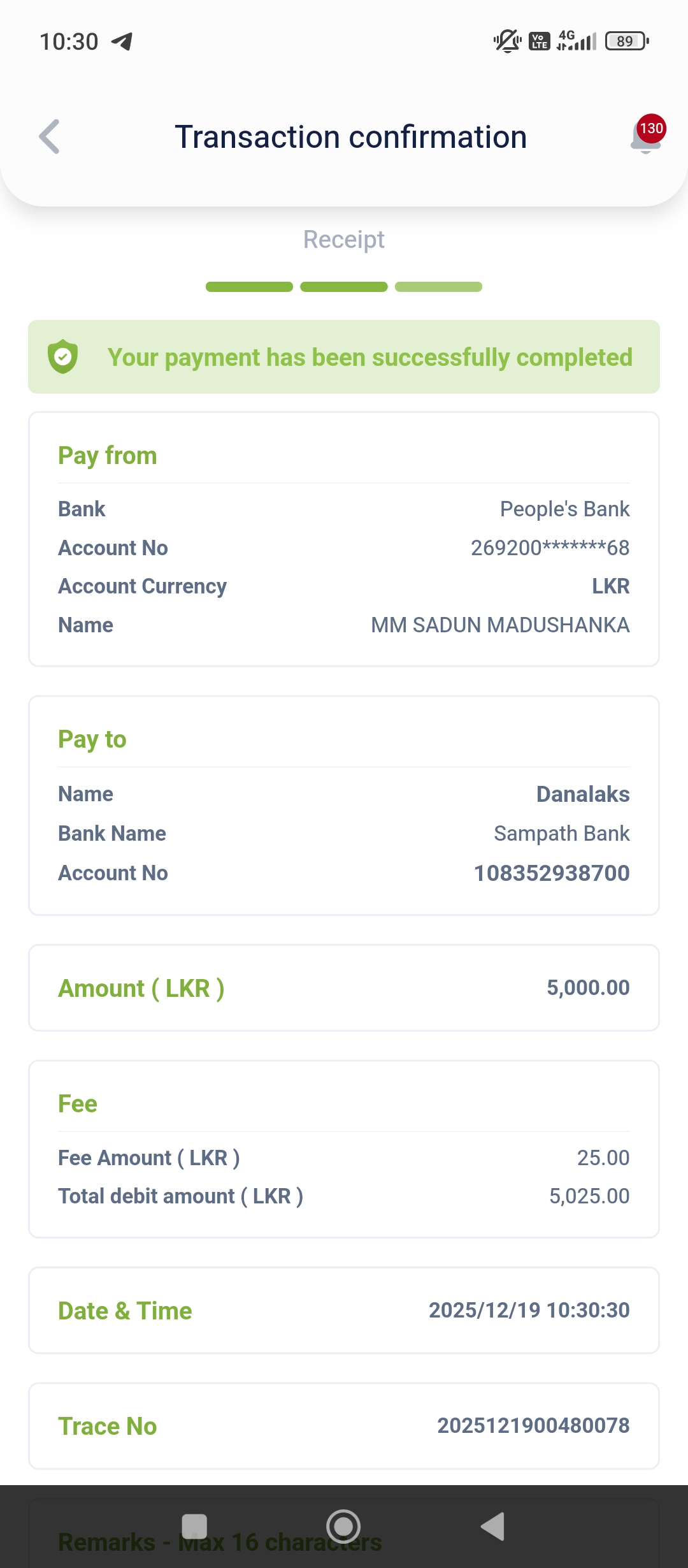Tap recipient account number 108352938700
This screenshot has width=688, height=1568.
[x=552, y=873]
